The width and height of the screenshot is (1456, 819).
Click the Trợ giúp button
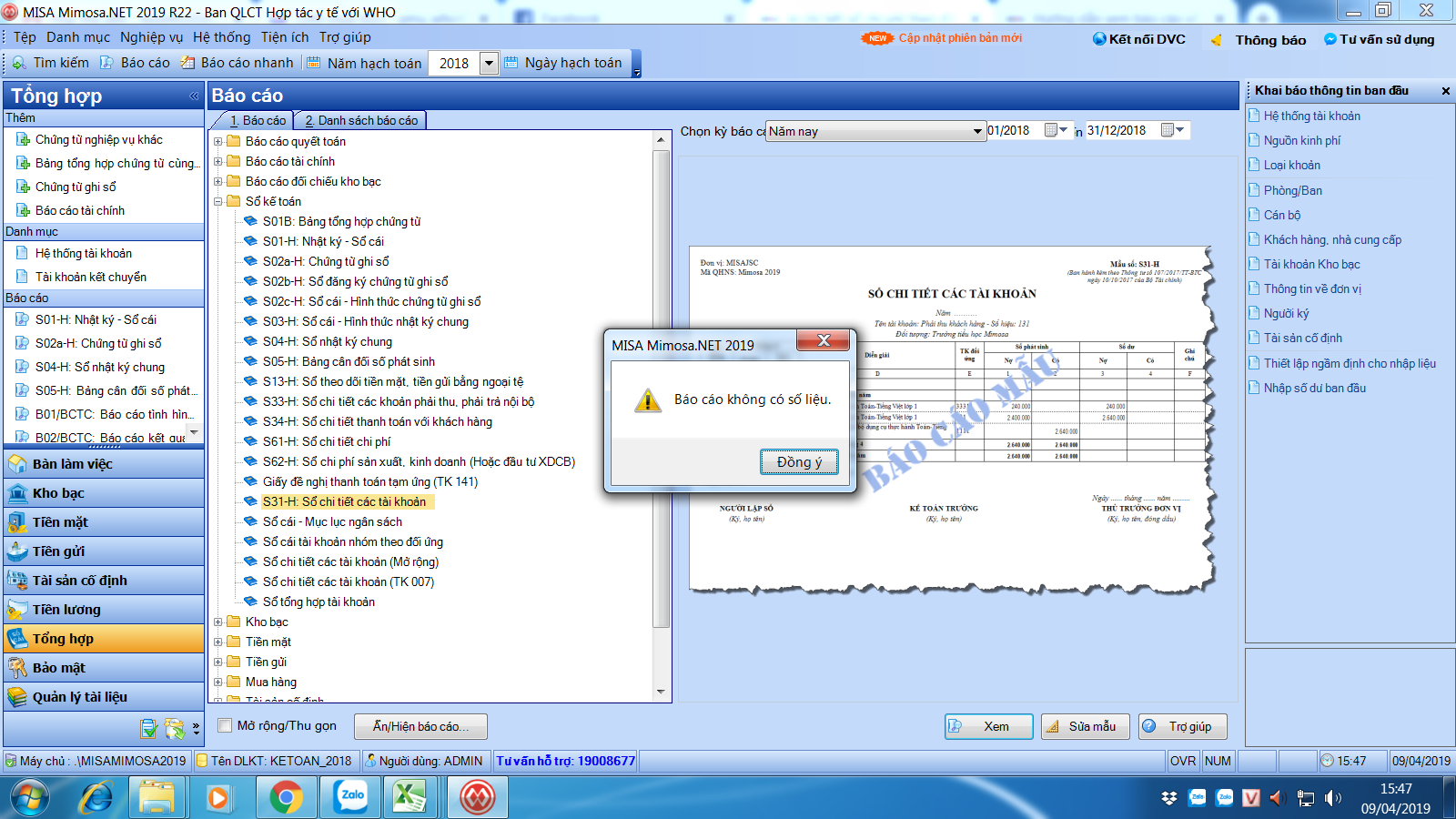(x=1182, y=726)
